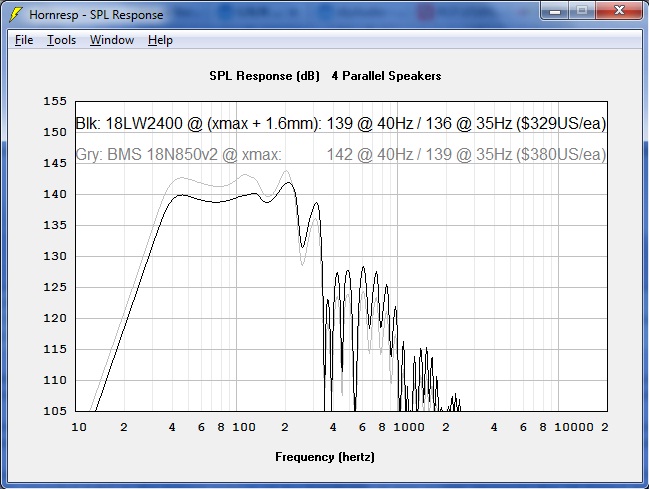Click the 1000 Hz frequency axis label

(x=409, y=427)
